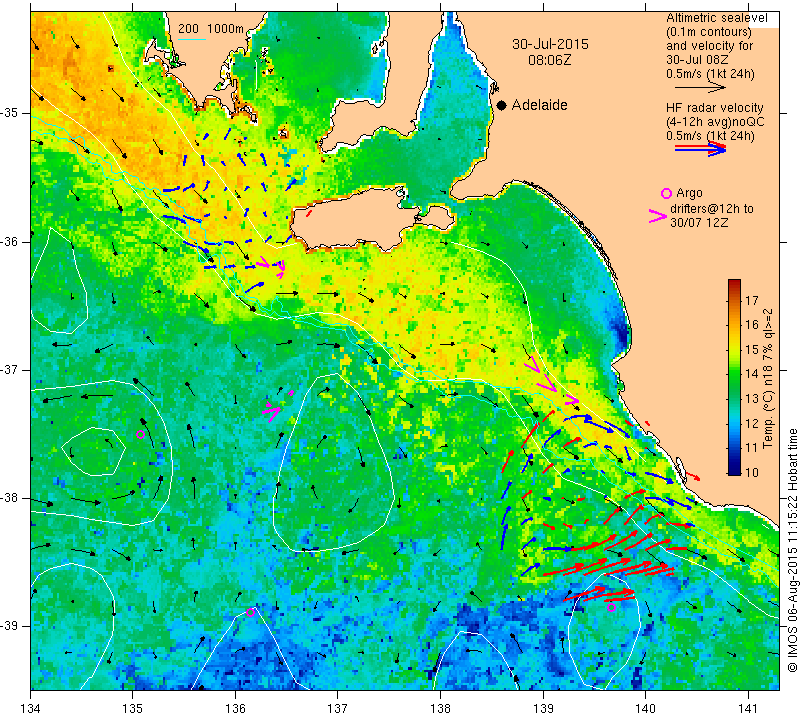Click the -37 latitude axis label
The width and height of the screenshot is (800, 720).
11,370
